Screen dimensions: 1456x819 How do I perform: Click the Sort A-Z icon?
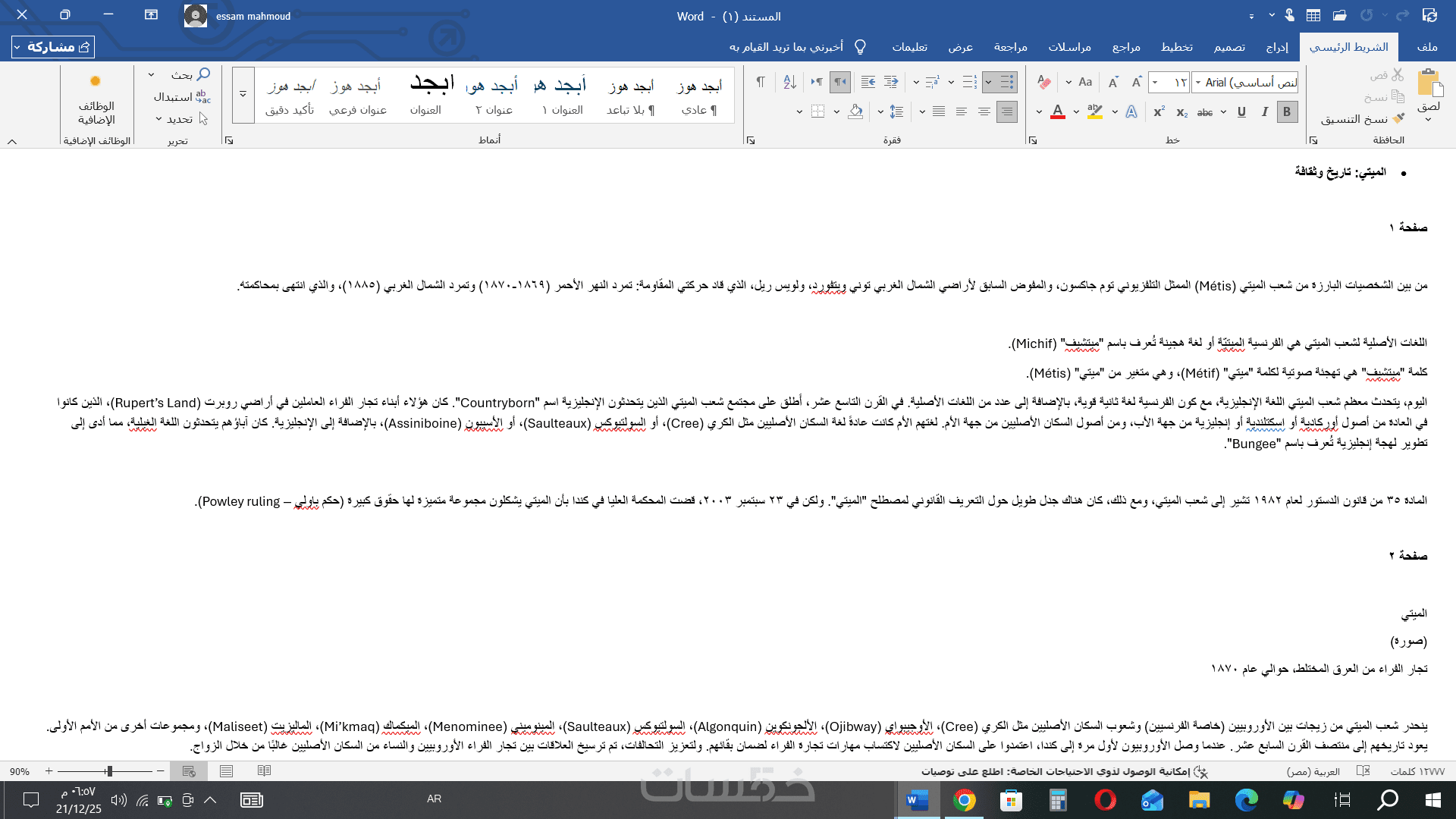pyautogui.click(x=789, y=82)
